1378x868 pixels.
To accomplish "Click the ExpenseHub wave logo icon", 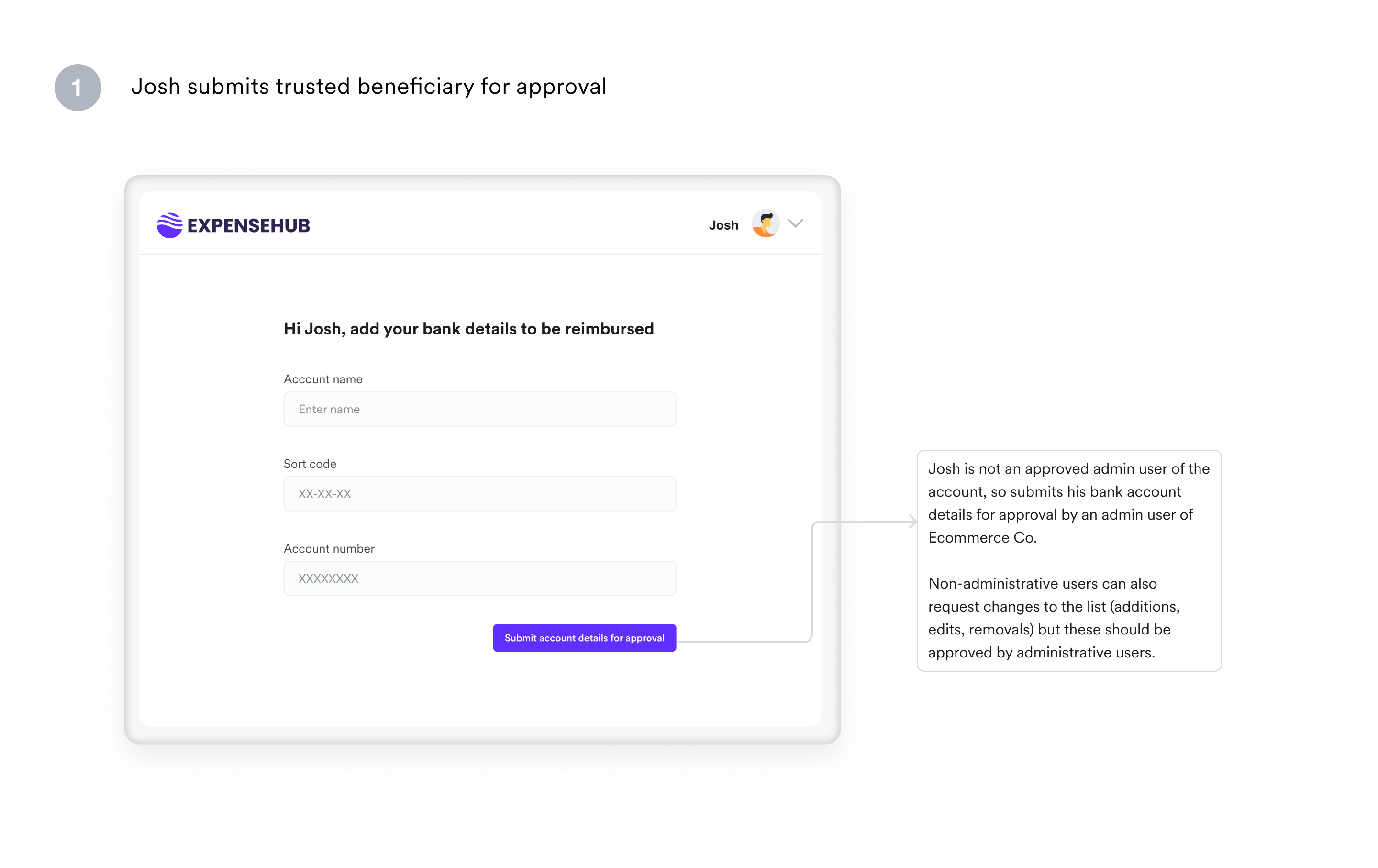I will (x=169, y=225).
